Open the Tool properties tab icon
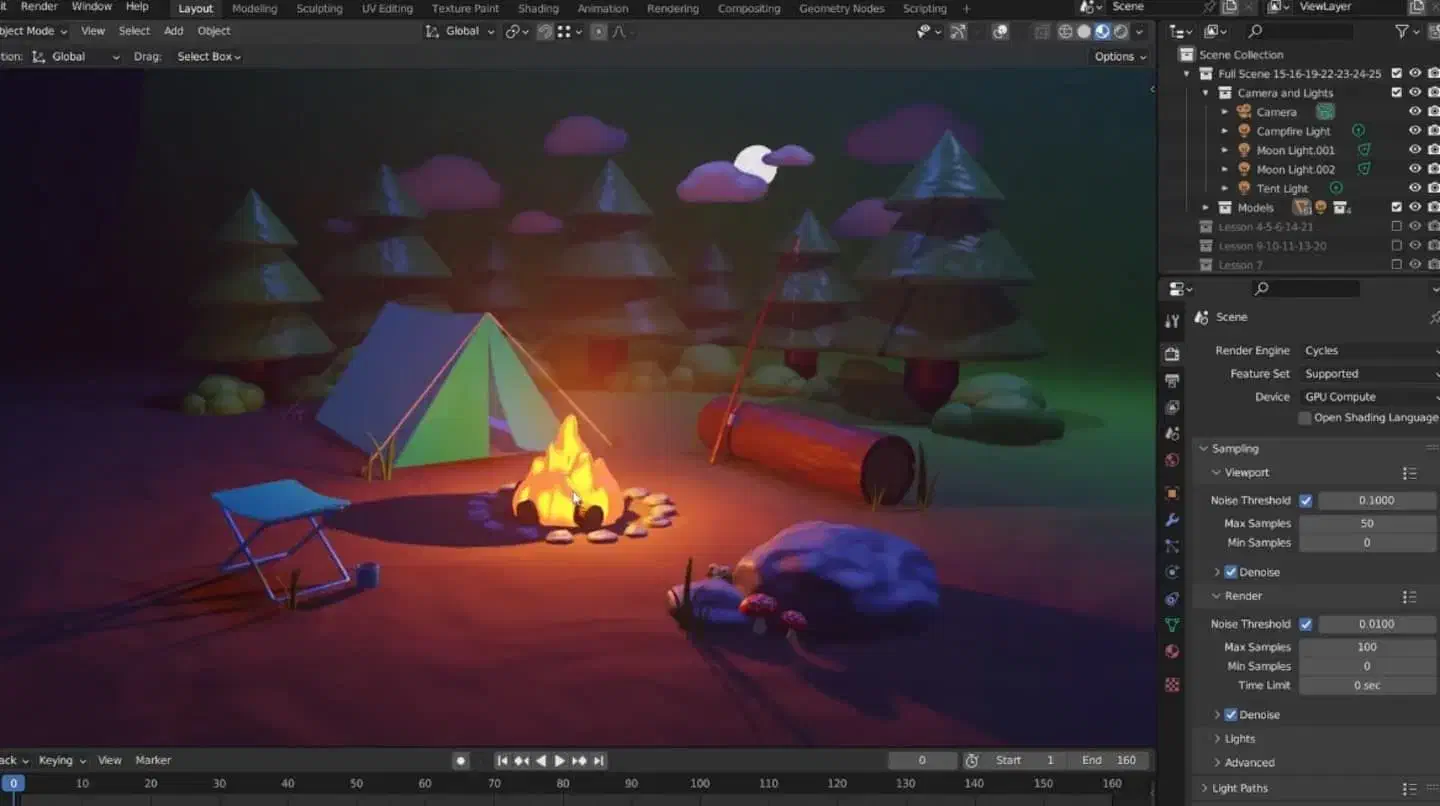1440x806 pixels. pos(1172,321)
